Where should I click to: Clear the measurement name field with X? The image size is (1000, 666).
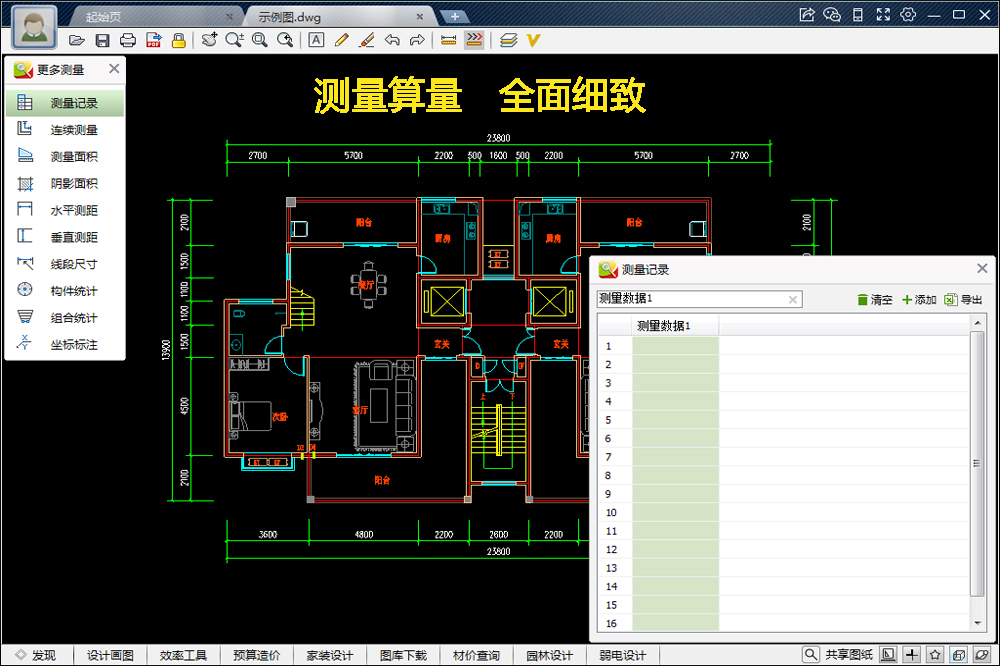coord(793,299)
